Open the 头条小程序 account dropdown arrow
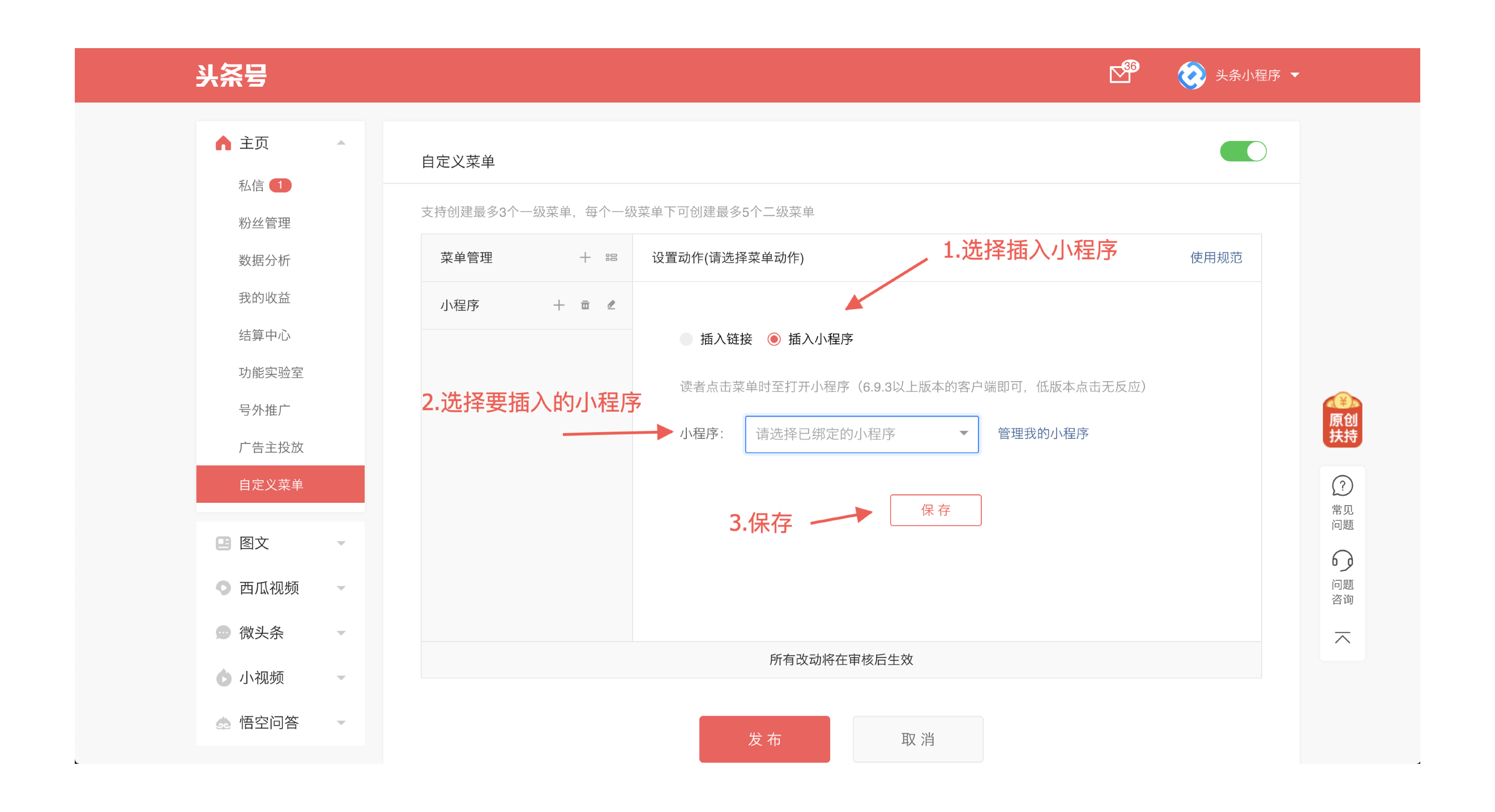 [x=1294, y=75]
